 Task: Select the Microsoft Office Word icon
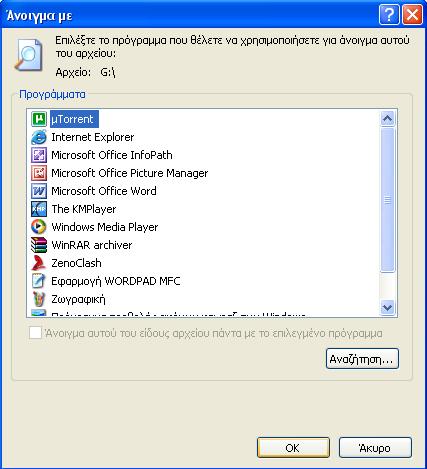[x=39, y=191]
